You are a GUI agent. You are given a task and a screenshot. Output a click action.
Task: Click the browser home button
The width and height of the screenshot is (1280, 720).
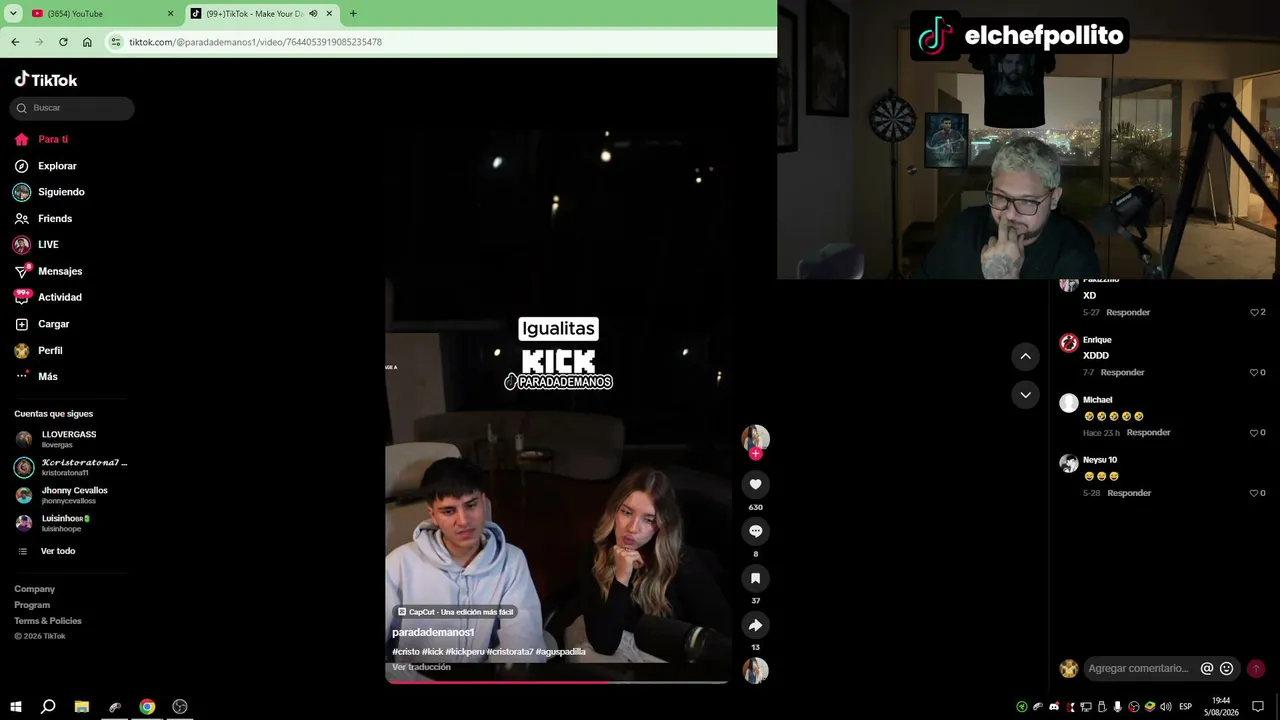point(87,42)
